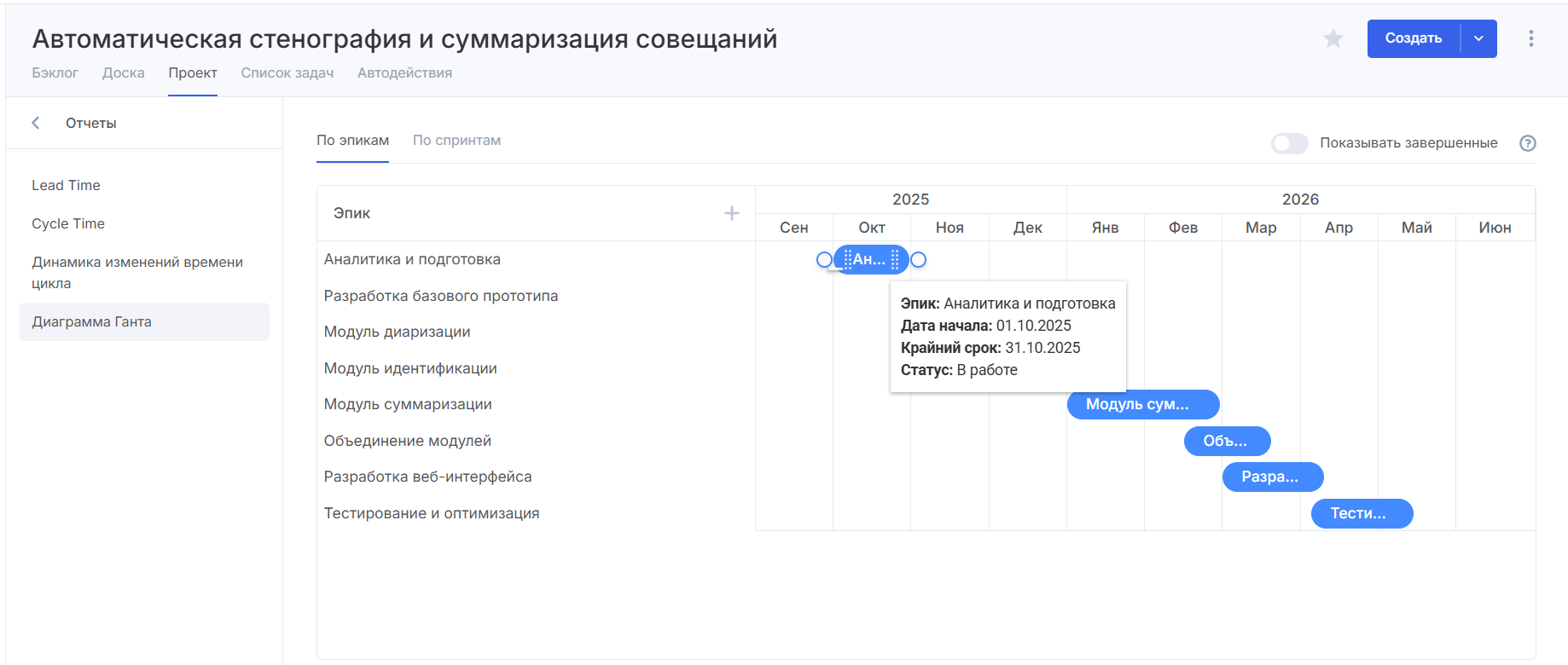Open Автодействия tab
This screenshot has height=665, width=1568.
click(404, 73)
